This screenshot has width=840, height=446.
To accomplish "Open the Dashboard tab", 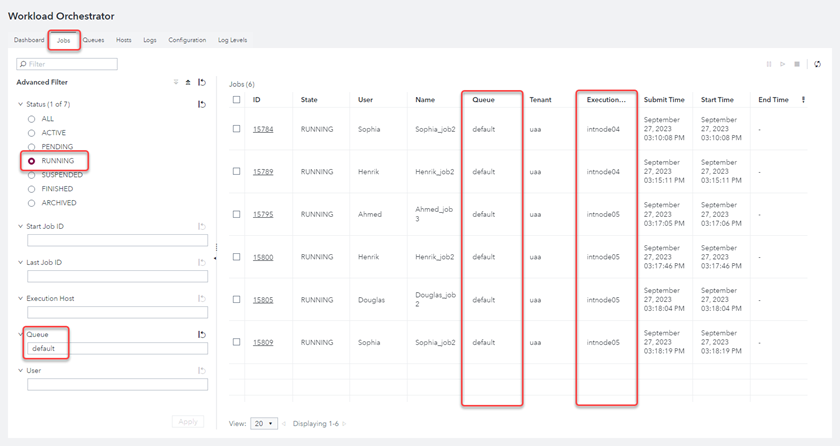I will pos(29,40).
